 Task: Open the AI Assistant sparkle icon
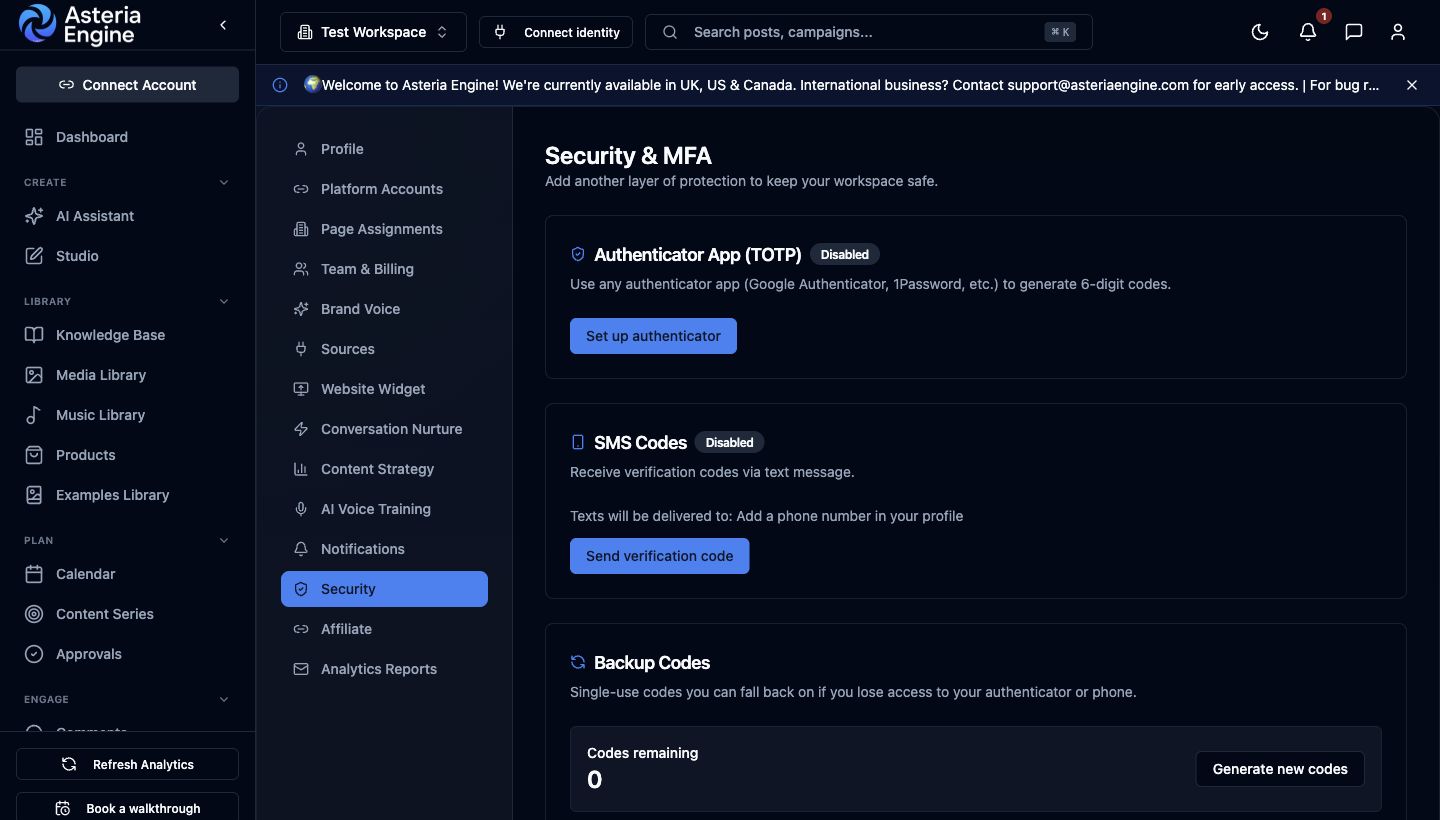[34, 216]
